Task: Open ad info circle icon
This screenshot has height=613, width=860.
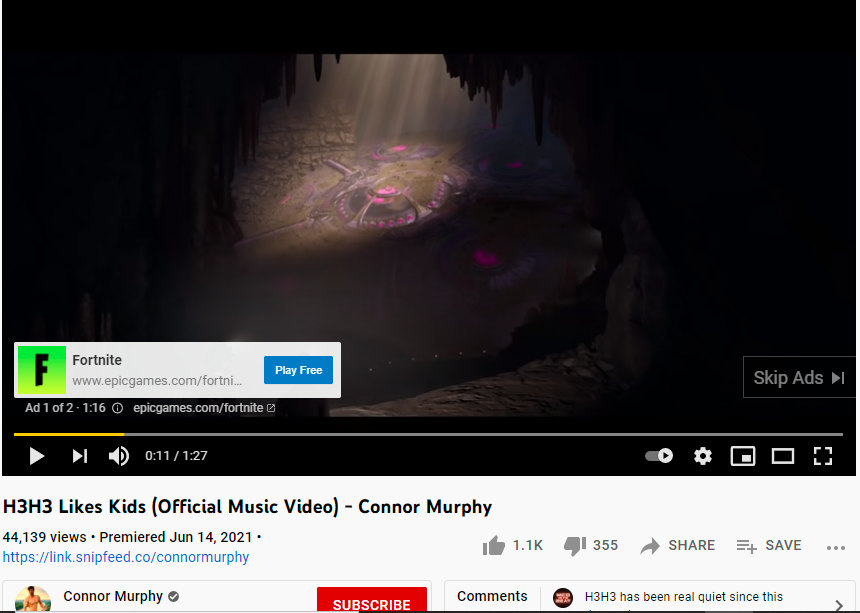Action: pos(117,408)
